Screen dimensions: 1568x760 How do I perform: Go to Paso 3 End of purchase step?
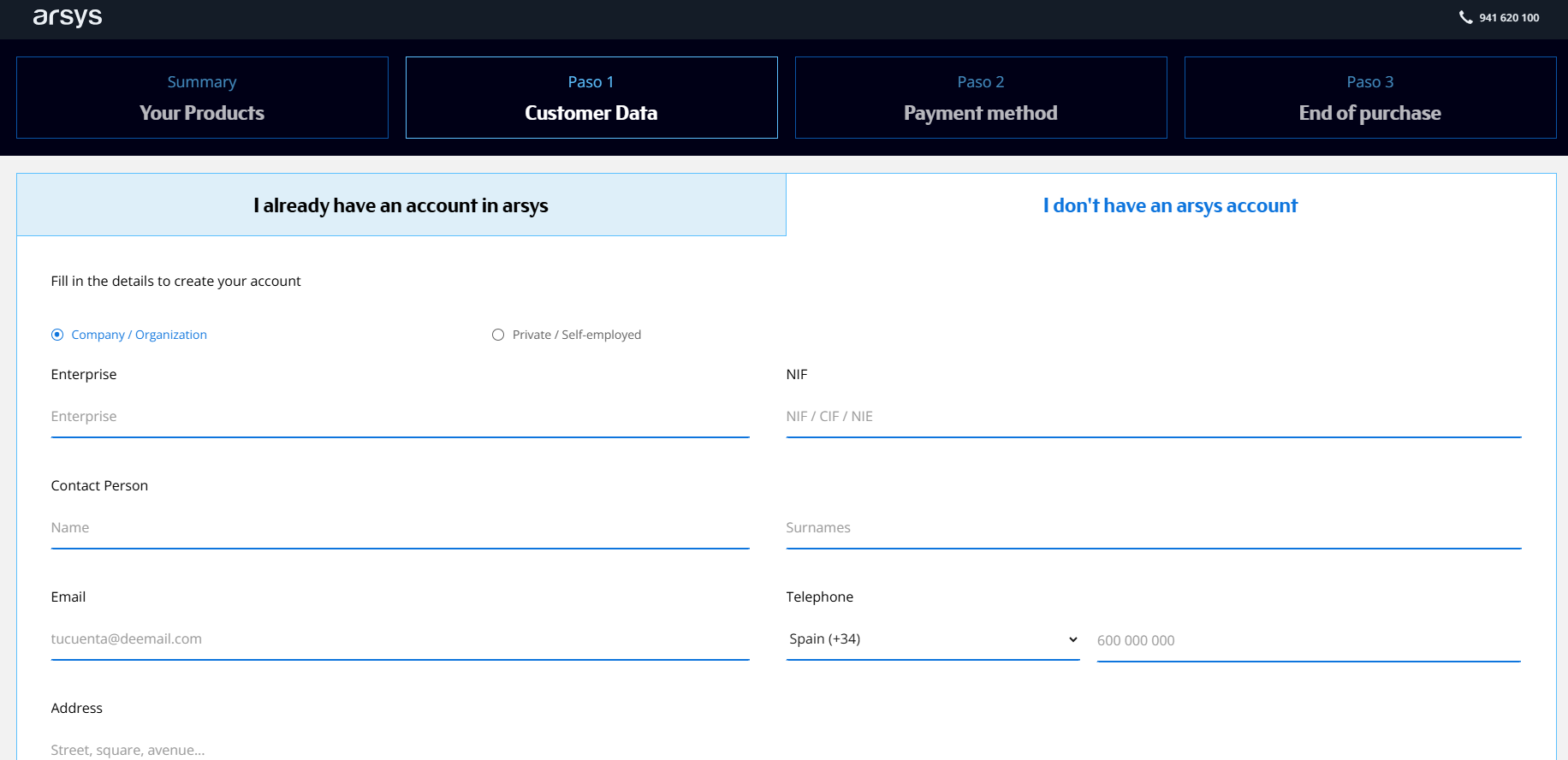click(1370, 98)
